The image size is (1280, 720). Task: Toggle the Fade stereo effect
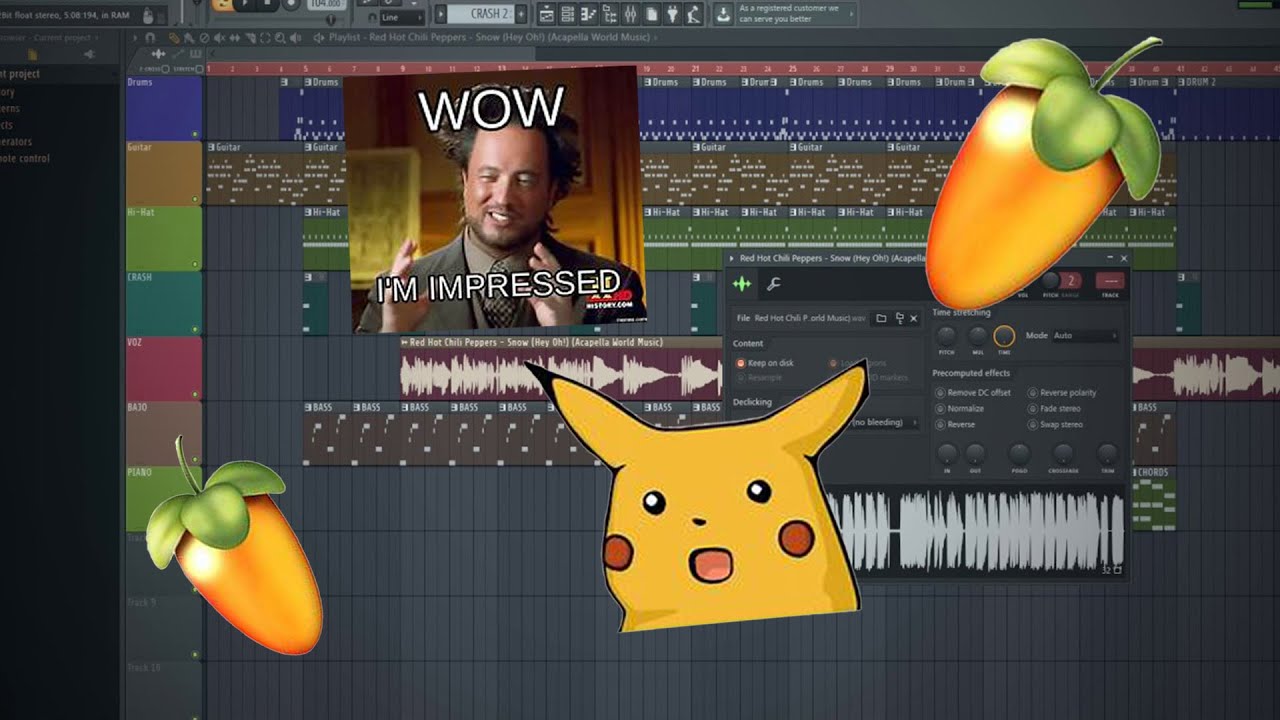tap(1054, 409)
